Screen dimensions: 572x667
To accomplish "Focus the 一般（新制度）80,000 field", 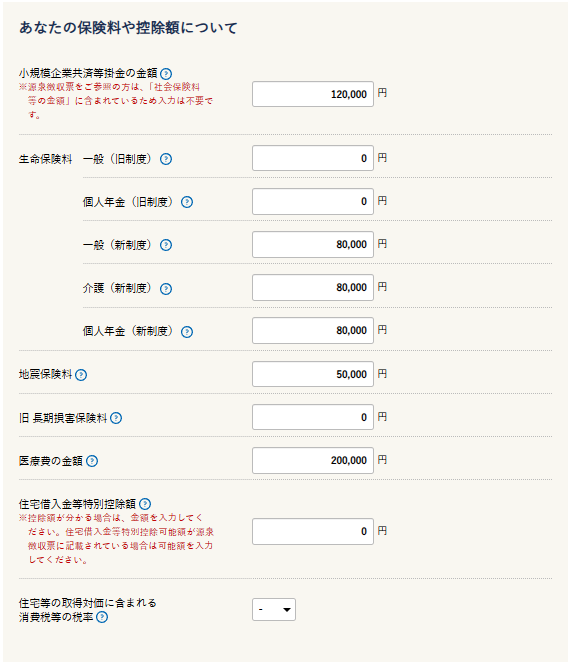I will 313,244.
